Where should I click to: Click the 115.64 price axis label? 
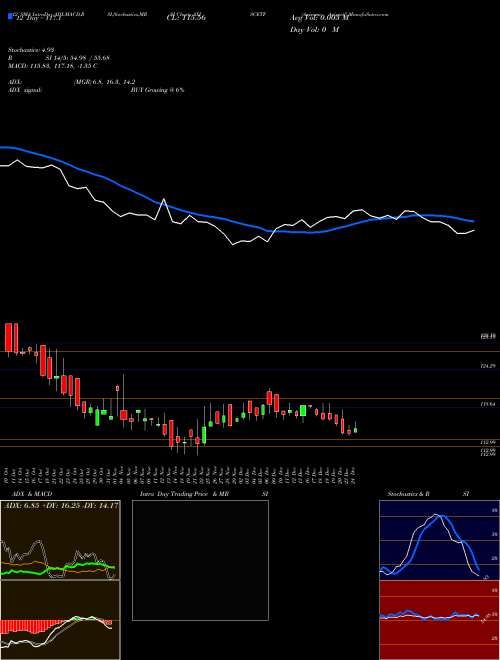[x=487, y=404]
